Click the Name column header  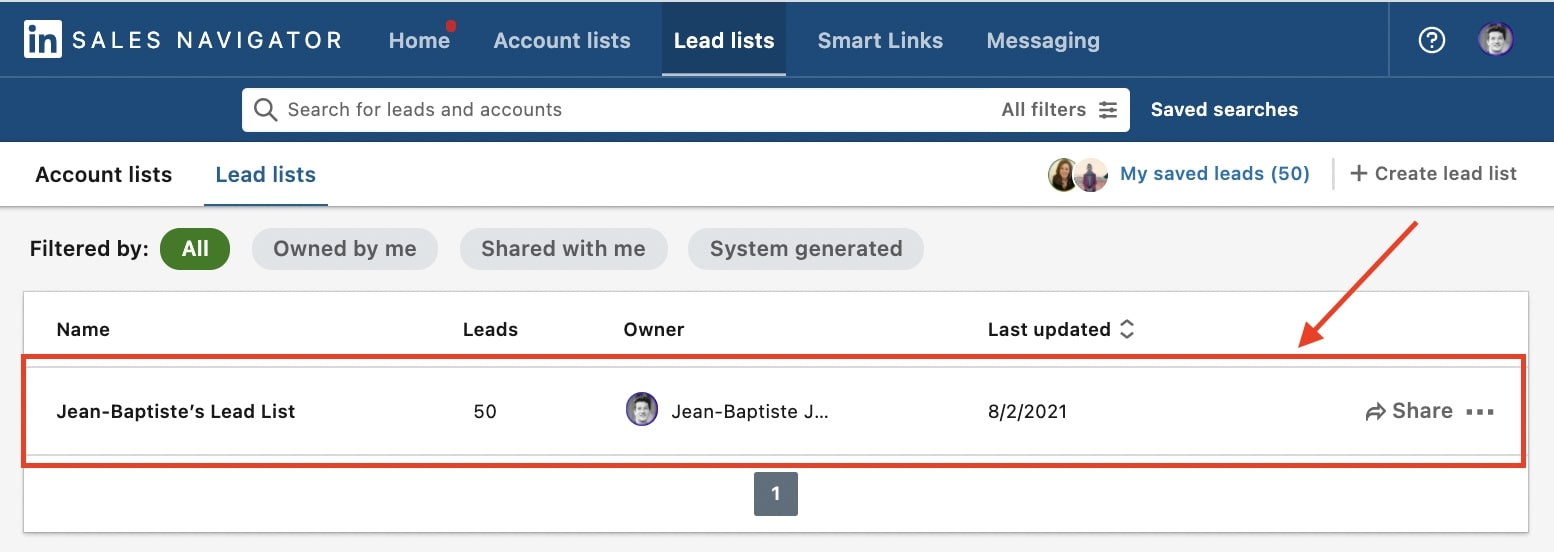83,329
